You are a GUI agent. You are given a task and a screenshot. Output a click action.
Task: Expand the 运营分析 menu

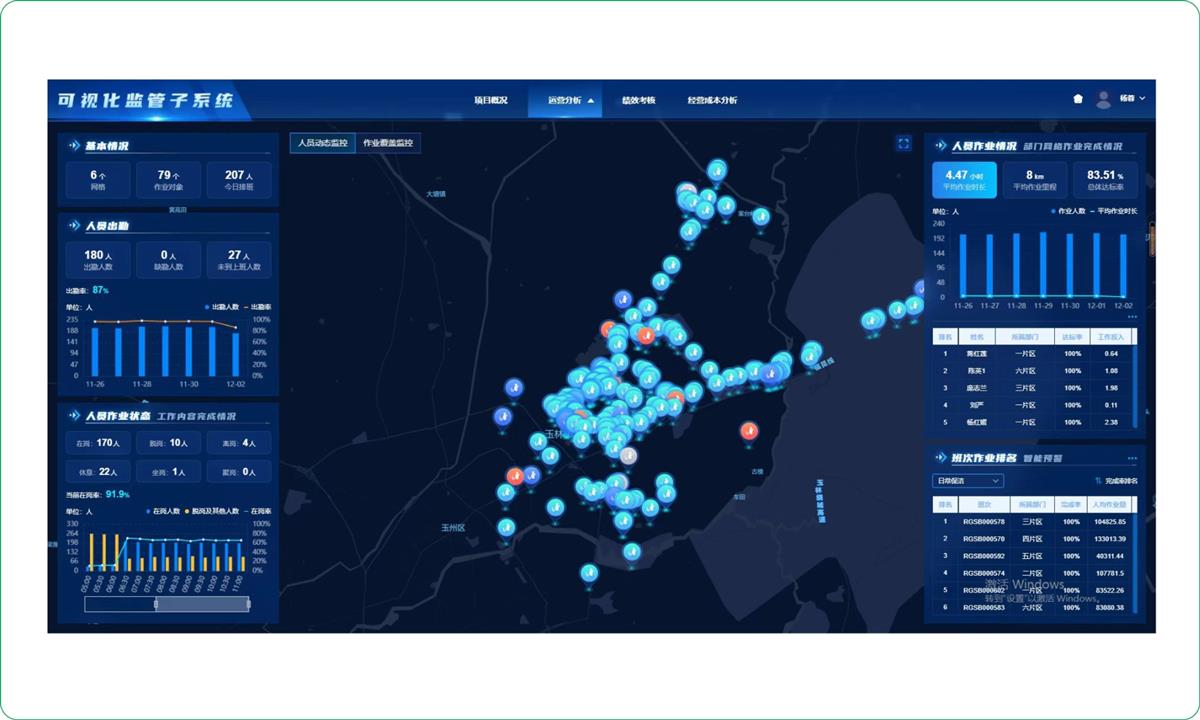pos(570,100)
